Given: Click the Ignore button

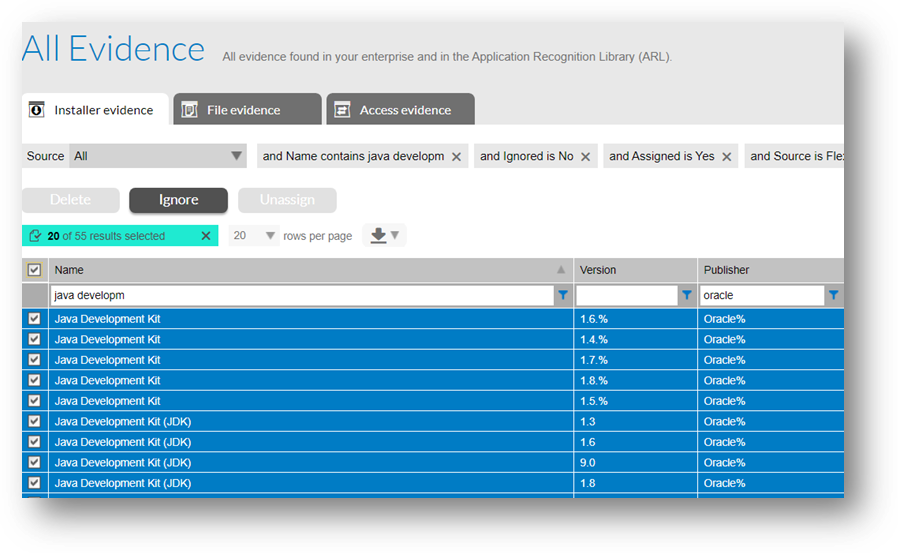Looking at the screenshot, I should (179, 200).
